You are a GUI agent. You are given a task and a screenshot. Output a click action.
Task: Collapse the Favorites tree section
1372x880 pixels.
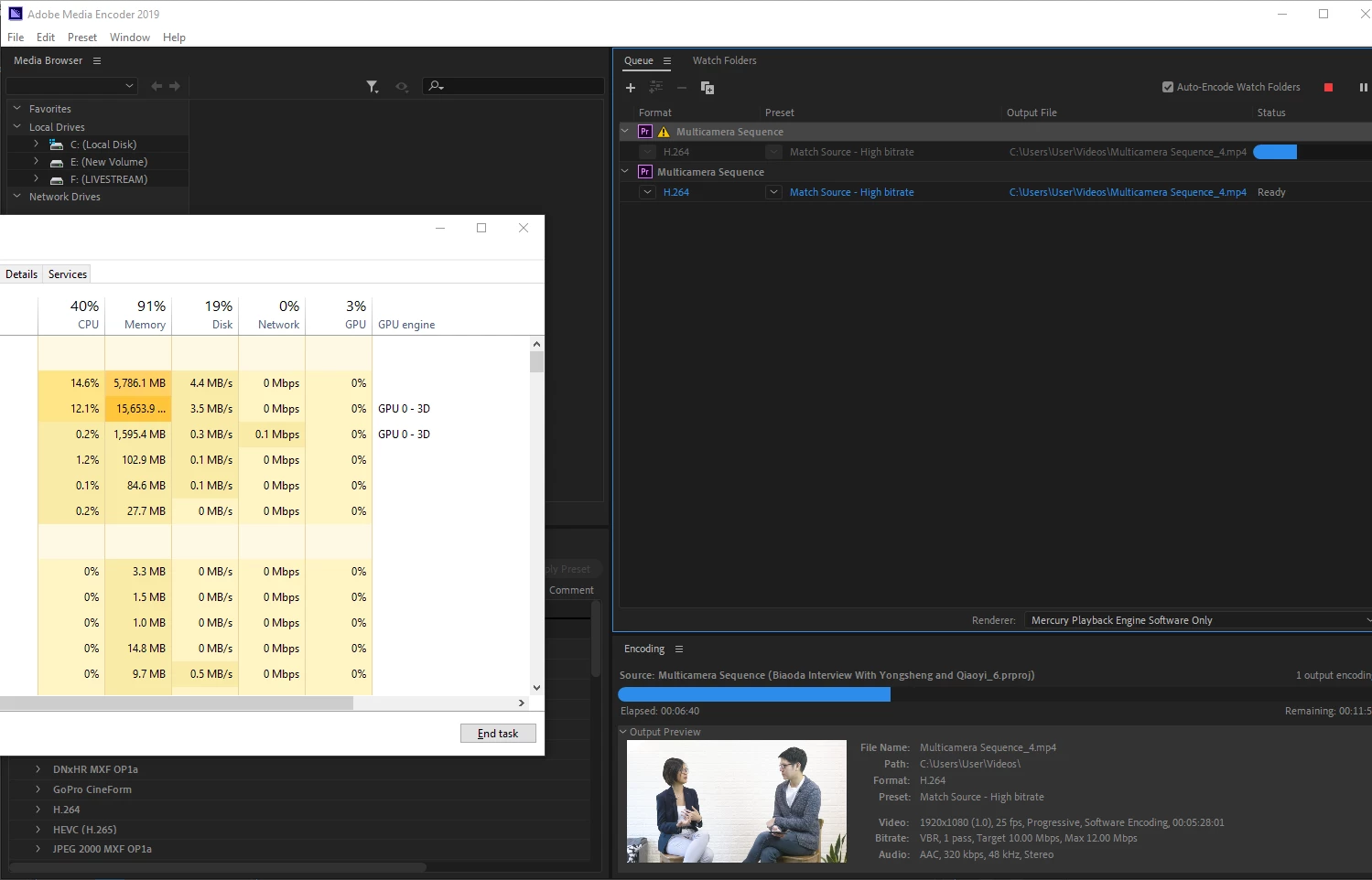(16, 108)
